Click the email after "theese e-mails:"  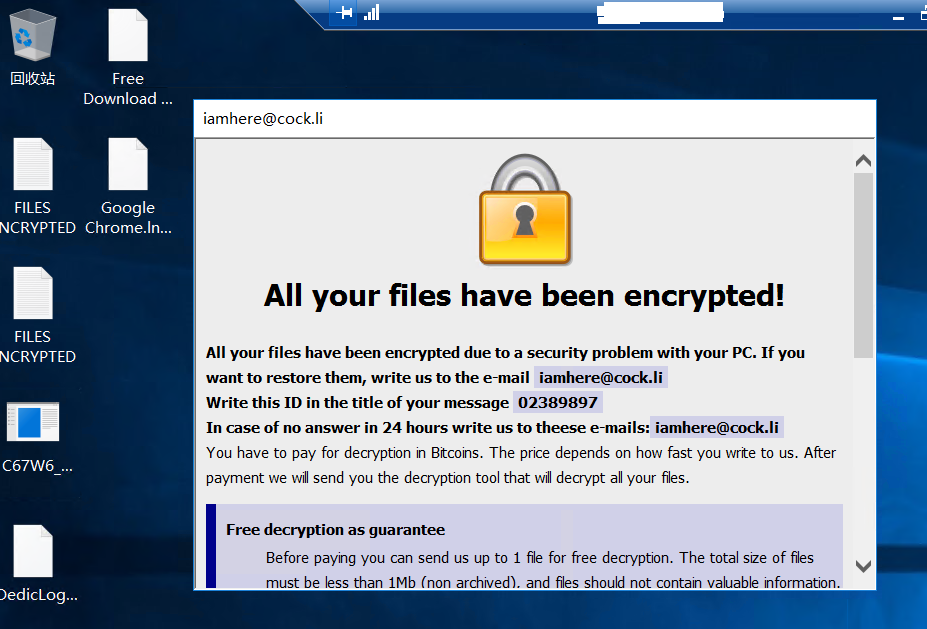pos(716,427)
